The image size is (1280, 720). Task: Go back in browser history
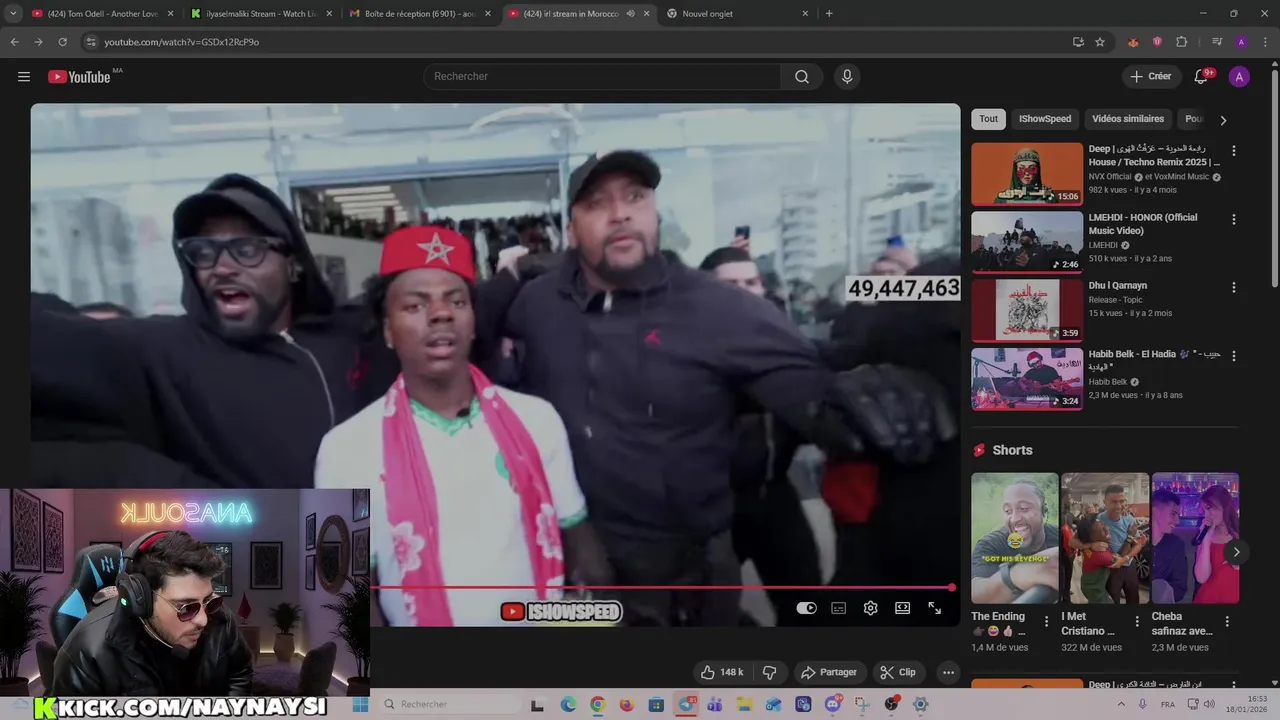click(x=14, y=42)
